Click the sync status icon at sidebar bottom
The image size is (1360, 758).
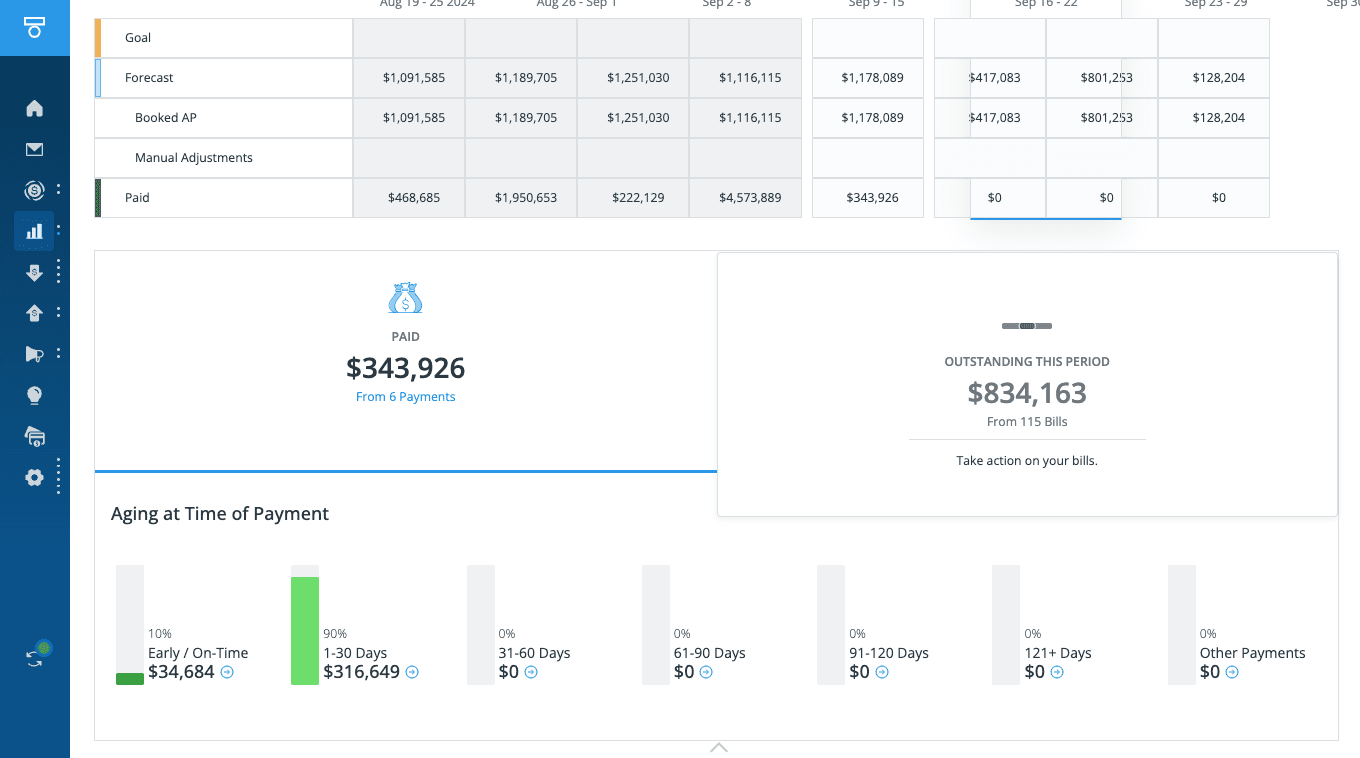(36, 655)
